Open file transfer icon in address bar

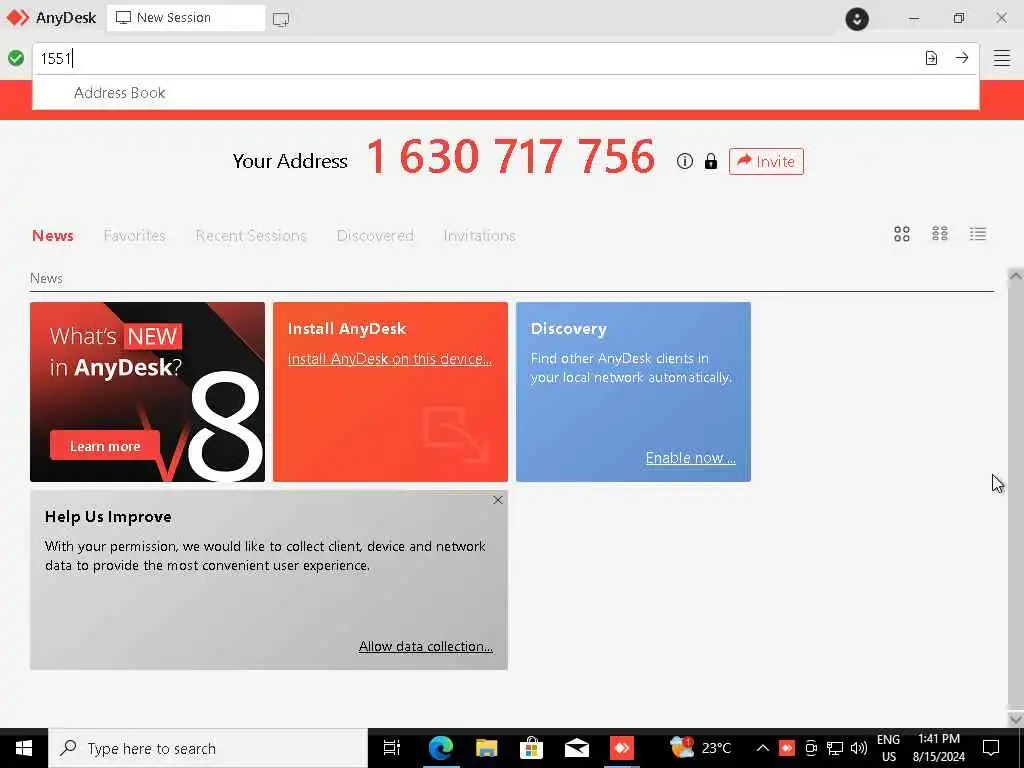click(x=931, y=58)
